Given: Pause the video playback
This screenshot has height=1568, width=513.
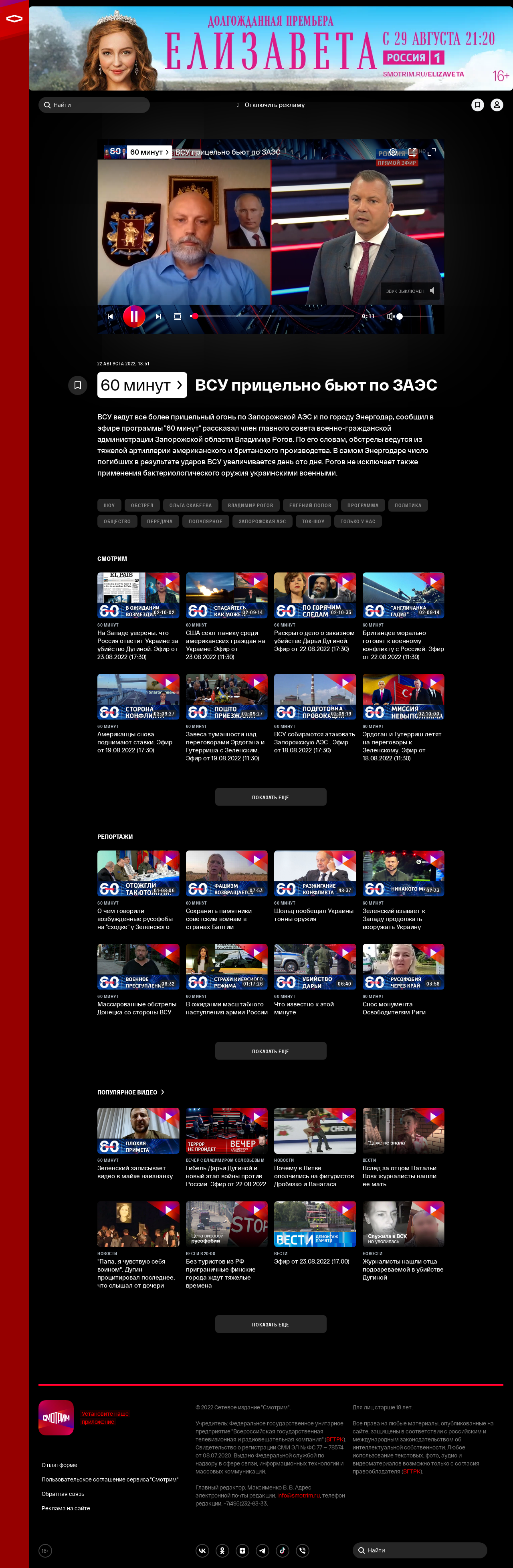Looking at the screenshot, I should (134, 316).
